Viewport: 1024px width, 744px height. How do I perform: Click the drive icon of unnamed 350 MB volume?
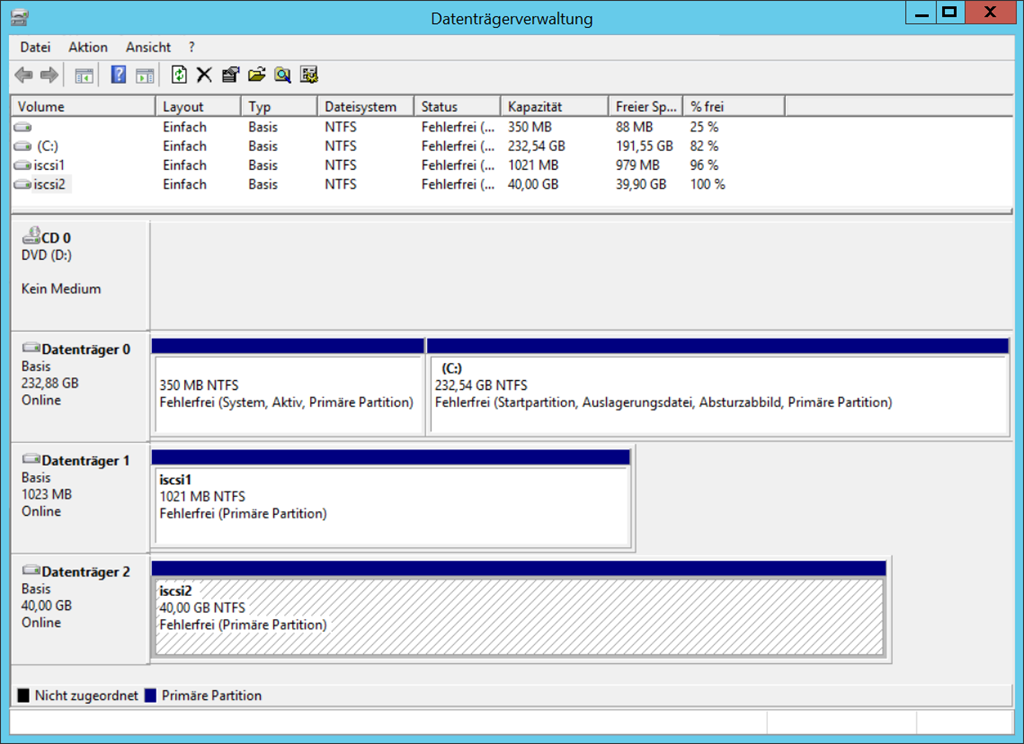click(23, 127)
